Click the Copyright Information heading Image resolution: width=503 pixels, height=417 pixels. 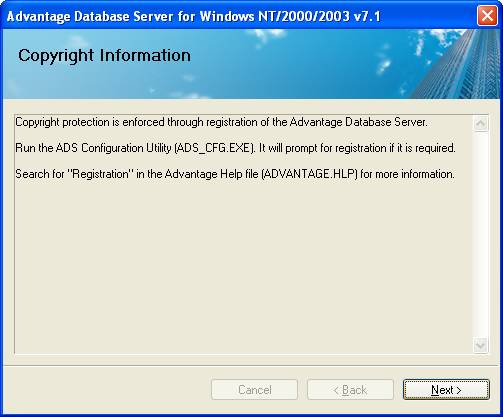(104, 56)
